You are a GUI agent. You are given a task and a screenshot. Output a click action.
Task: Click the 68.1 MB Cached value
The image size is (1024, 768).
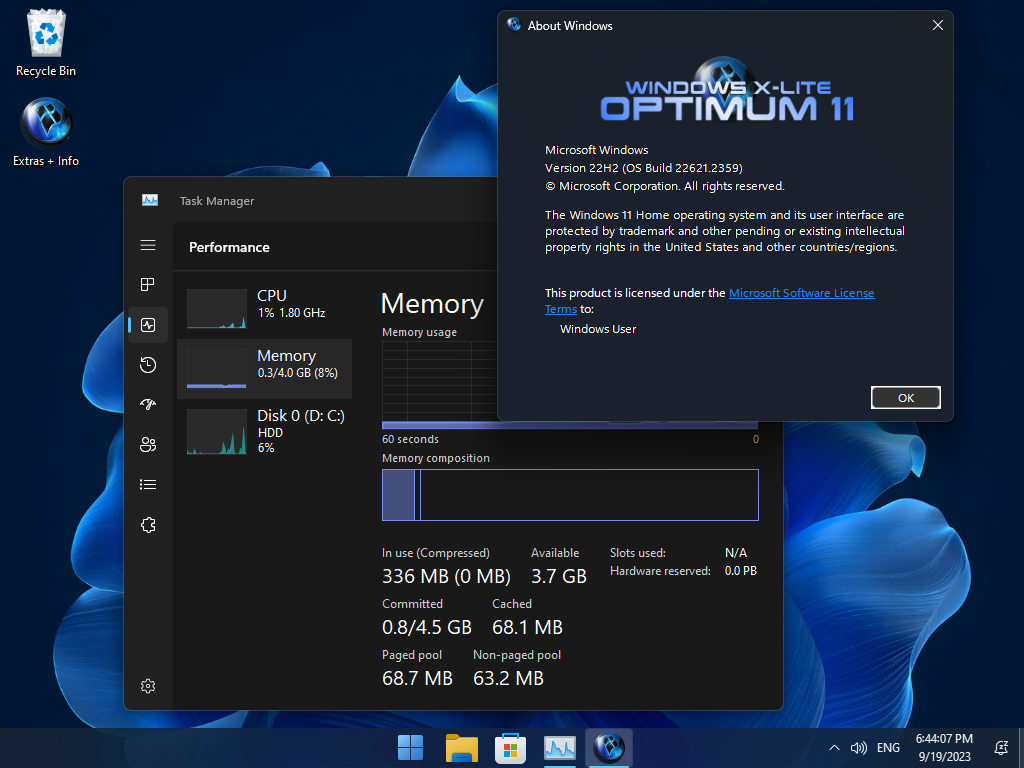click(x=527, y=627)
